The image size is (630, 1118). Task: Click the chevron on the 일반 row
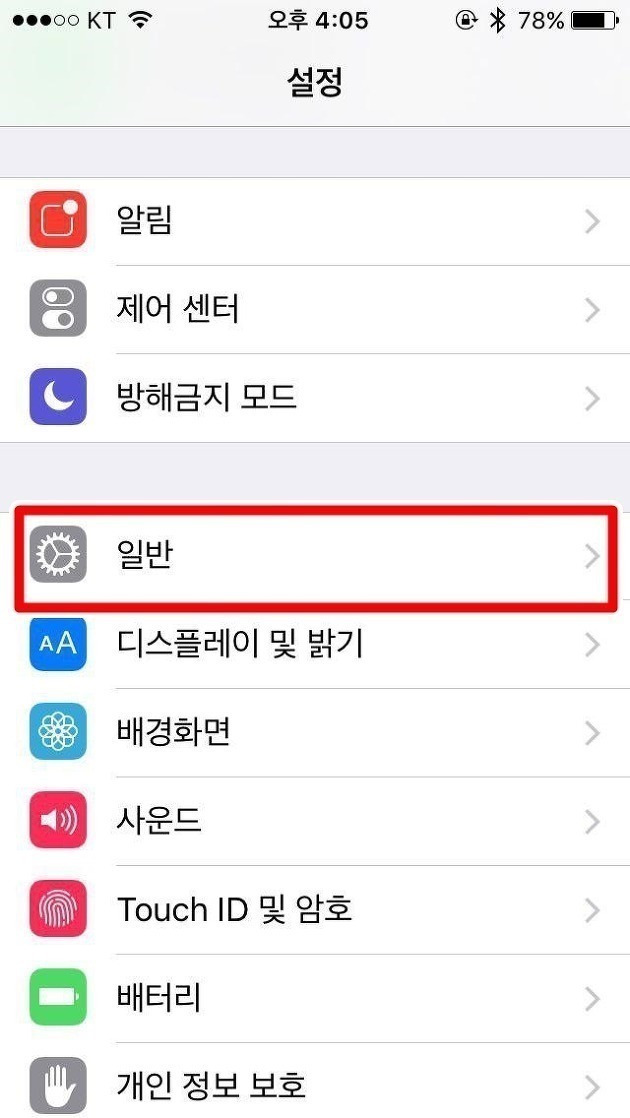(x=592, y=557)
